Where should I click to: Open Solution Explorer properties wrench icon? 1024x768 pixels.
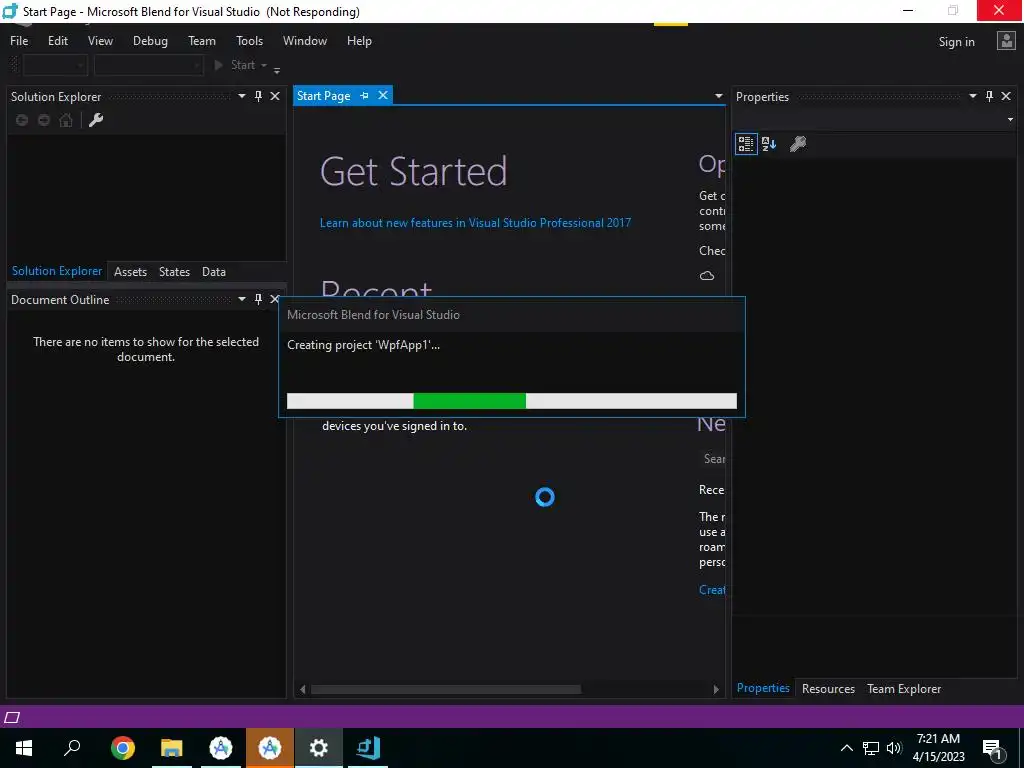[96, 120]
